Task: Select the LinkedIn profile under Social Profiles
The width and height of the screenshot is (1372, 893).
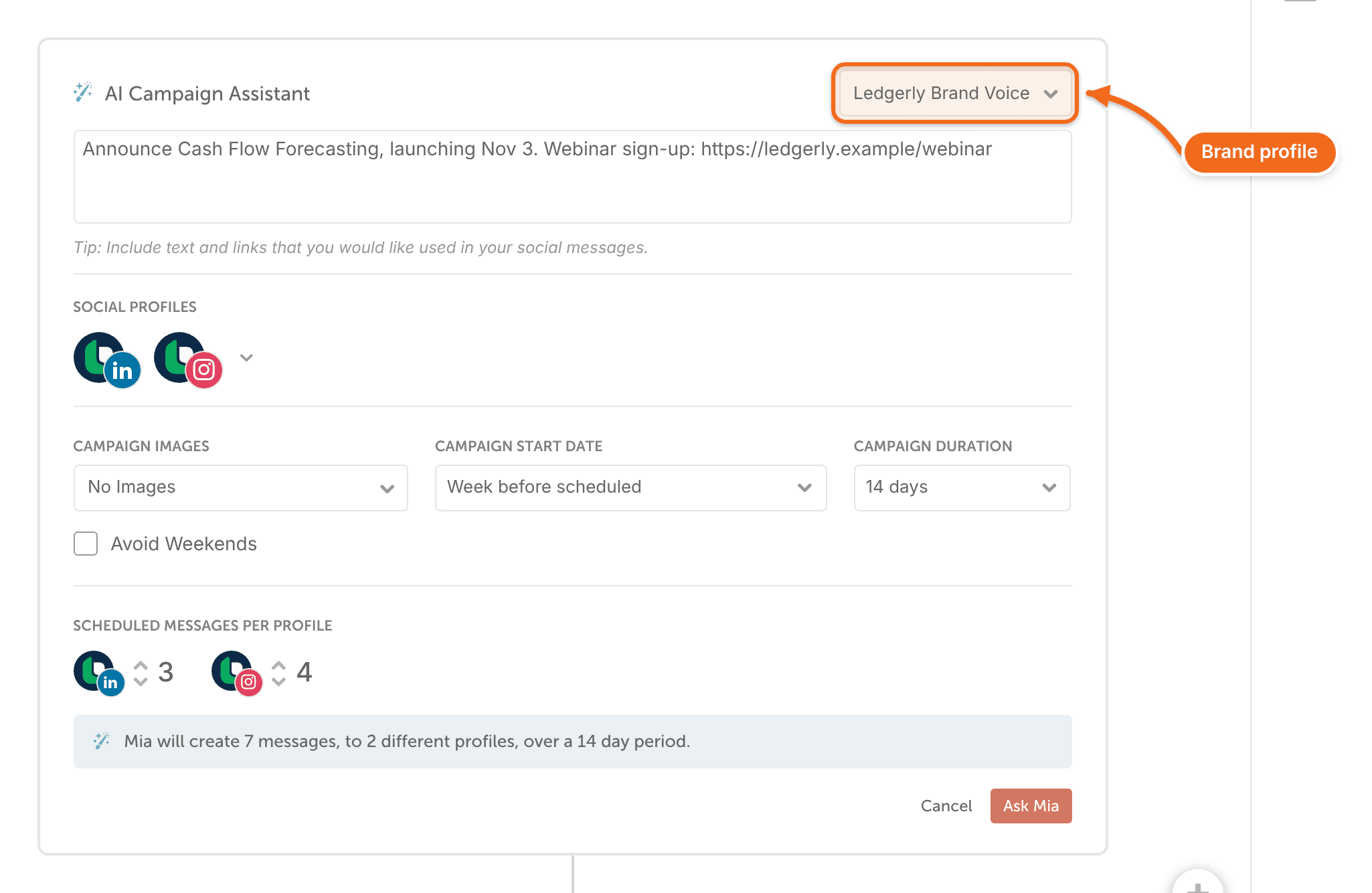Action: (107, 360)
